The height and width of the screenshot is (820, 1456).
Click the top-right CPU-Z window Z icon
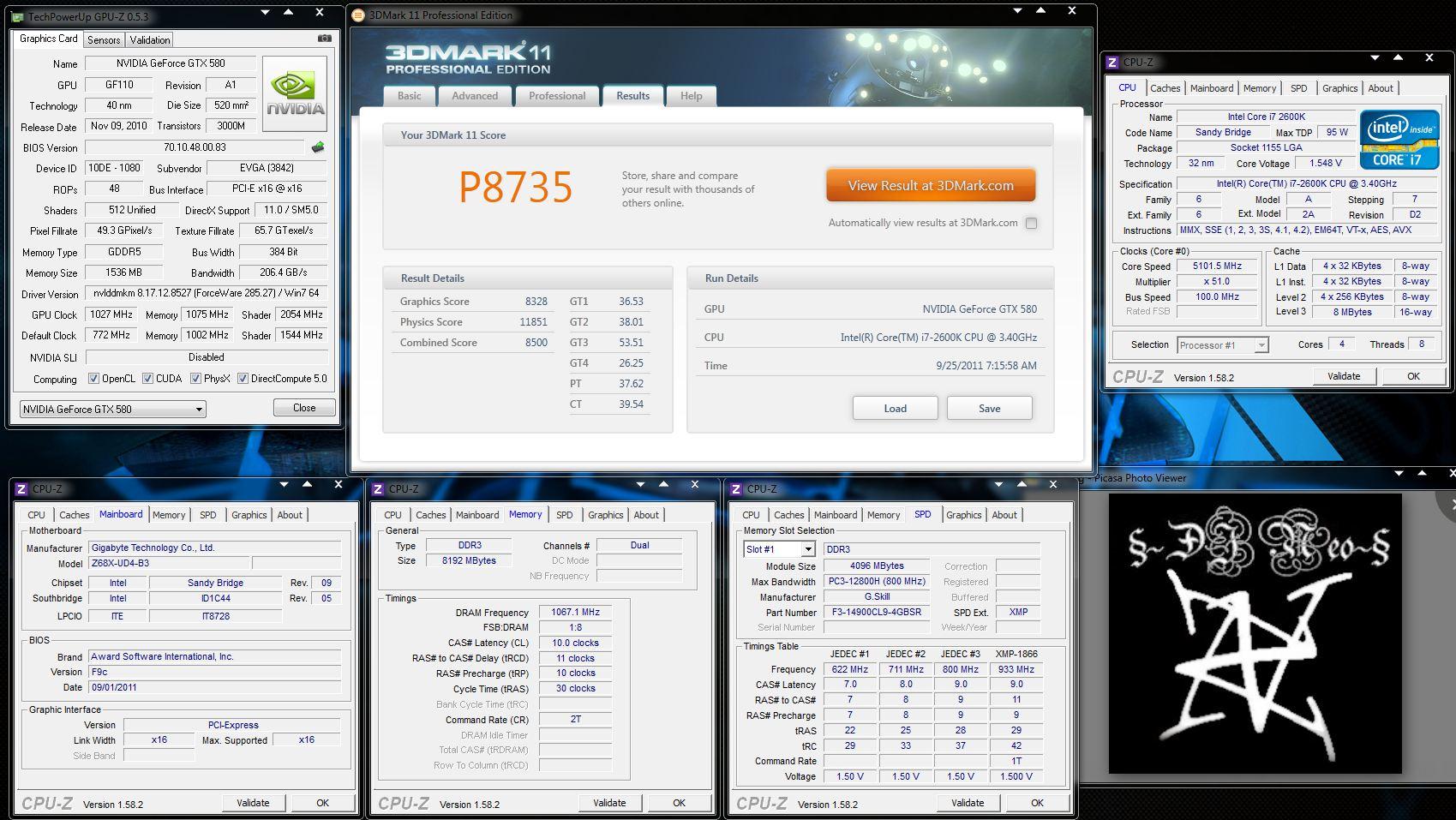[1112, 62]
